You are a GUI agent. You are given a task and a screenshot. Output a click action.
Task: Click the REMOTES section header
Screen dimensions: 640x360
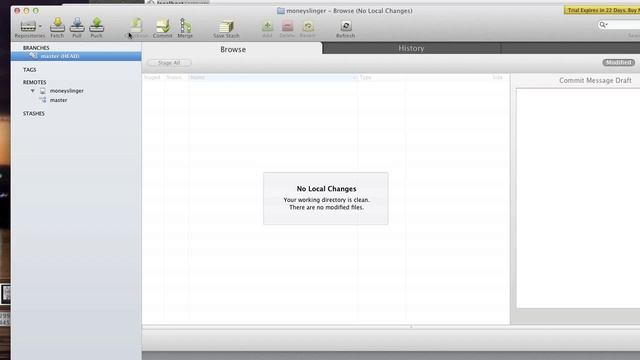tap(34, 82)
